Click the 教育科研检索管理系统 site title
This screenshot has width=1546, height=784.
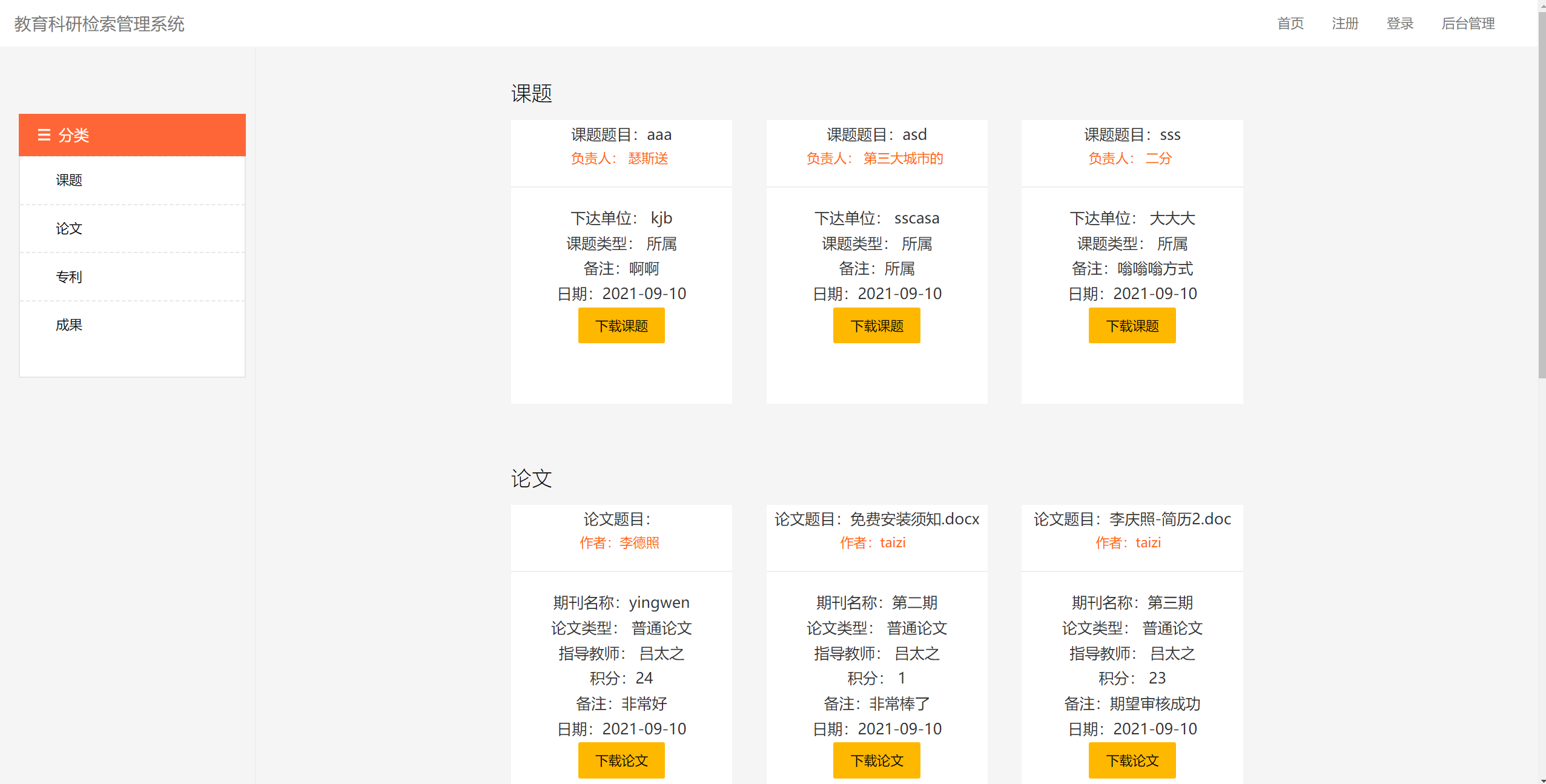[x=99, y=24]
